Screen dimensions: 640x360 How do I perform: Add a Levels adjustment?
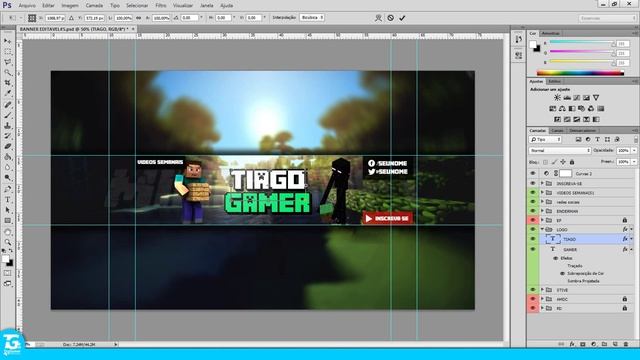(x=567, y=98)
